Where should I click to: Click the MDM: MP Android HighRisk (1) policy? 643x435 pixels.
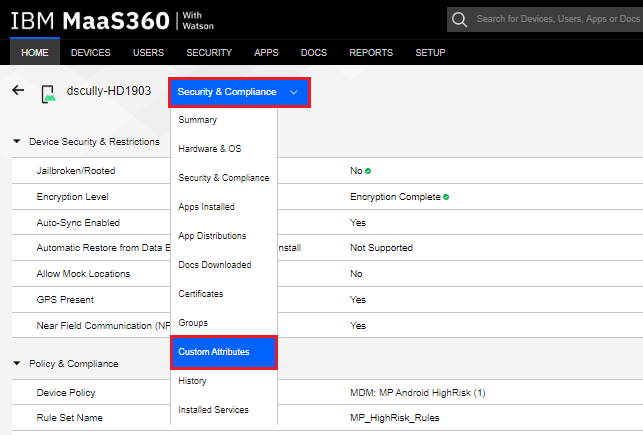[417, 393]
